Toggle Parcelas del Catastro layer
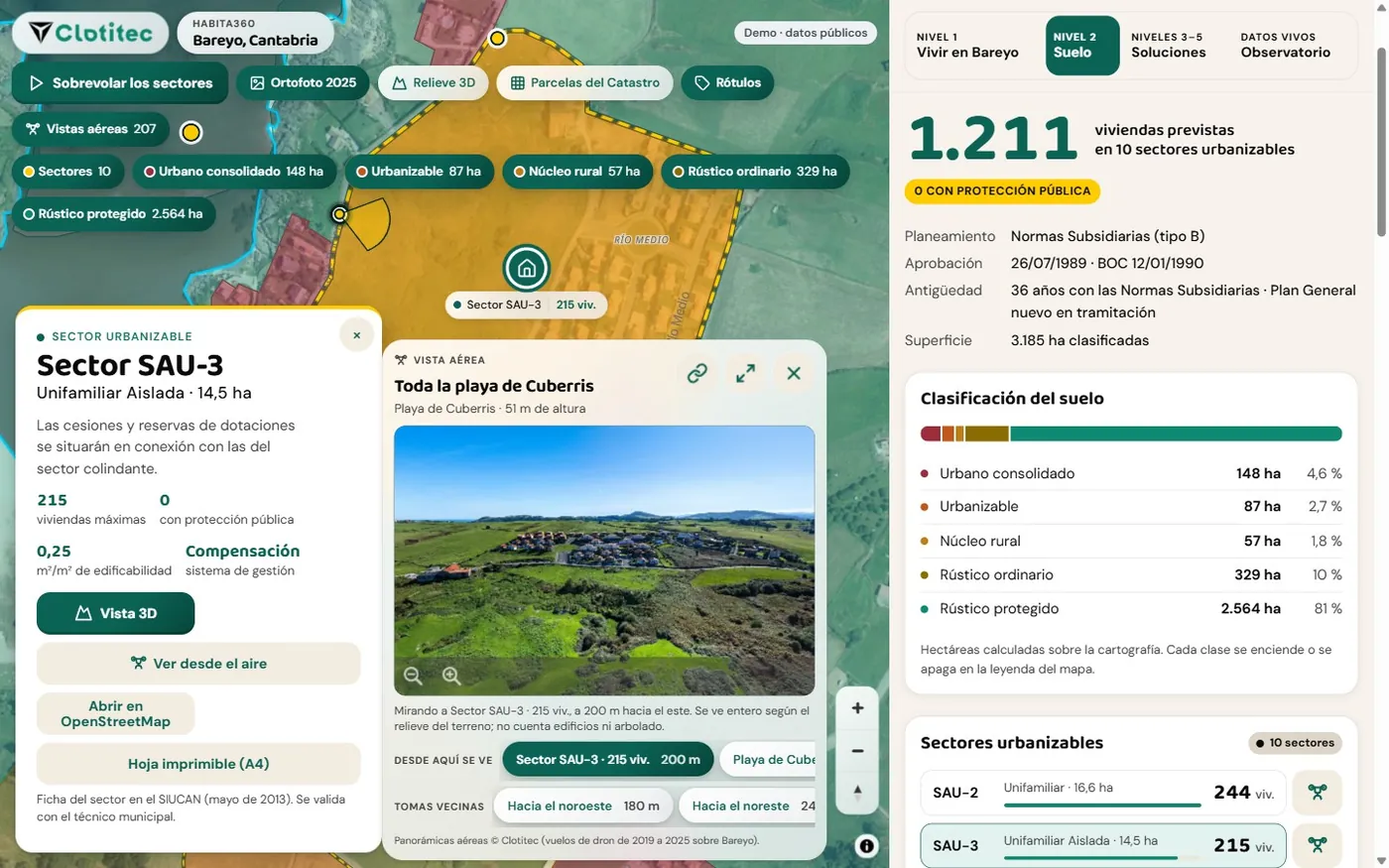This screenshot has width=1389, height=868. point(584,82)
